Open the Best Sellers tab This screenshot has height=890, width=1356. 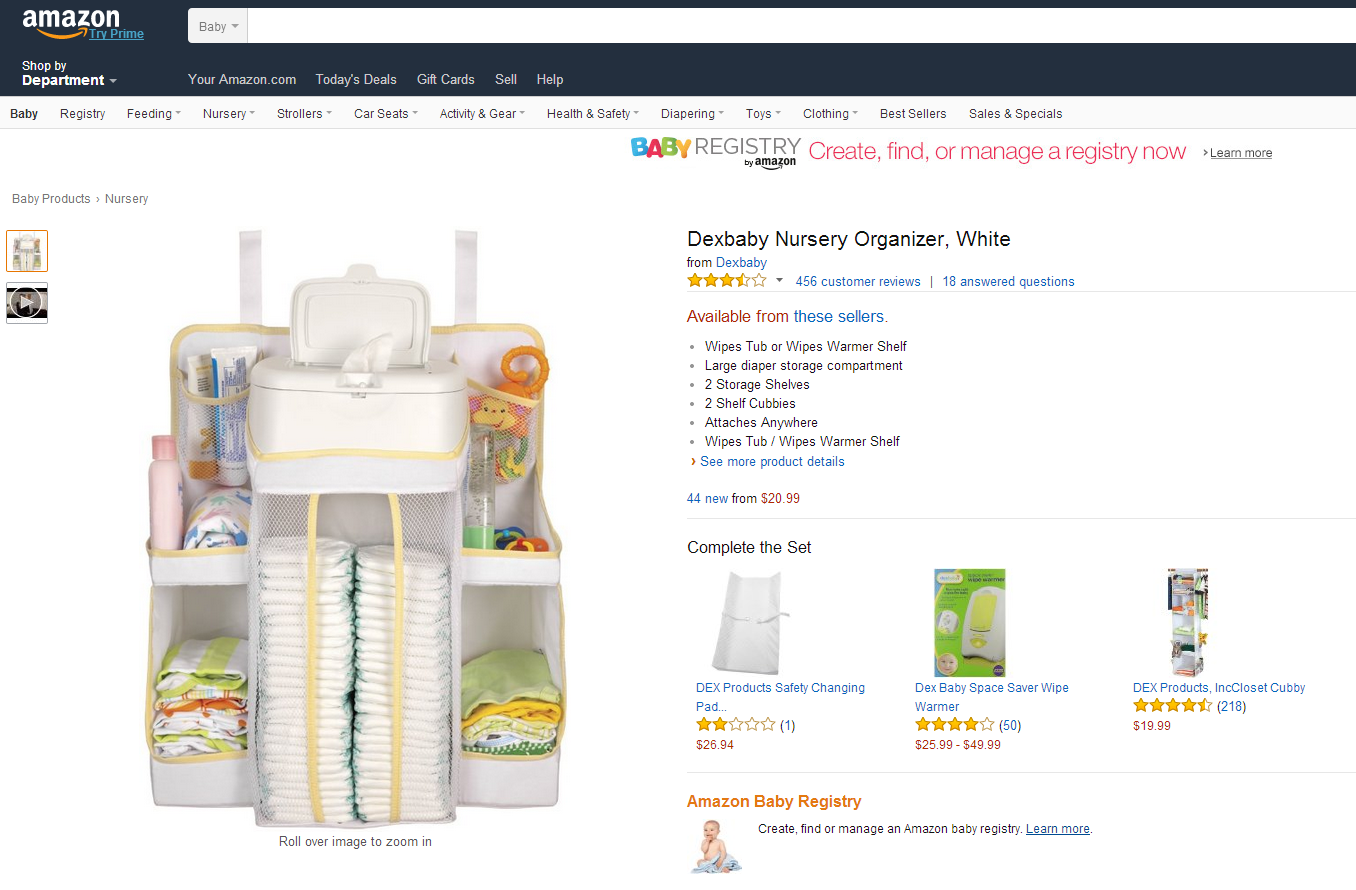[x=913, y=114]
